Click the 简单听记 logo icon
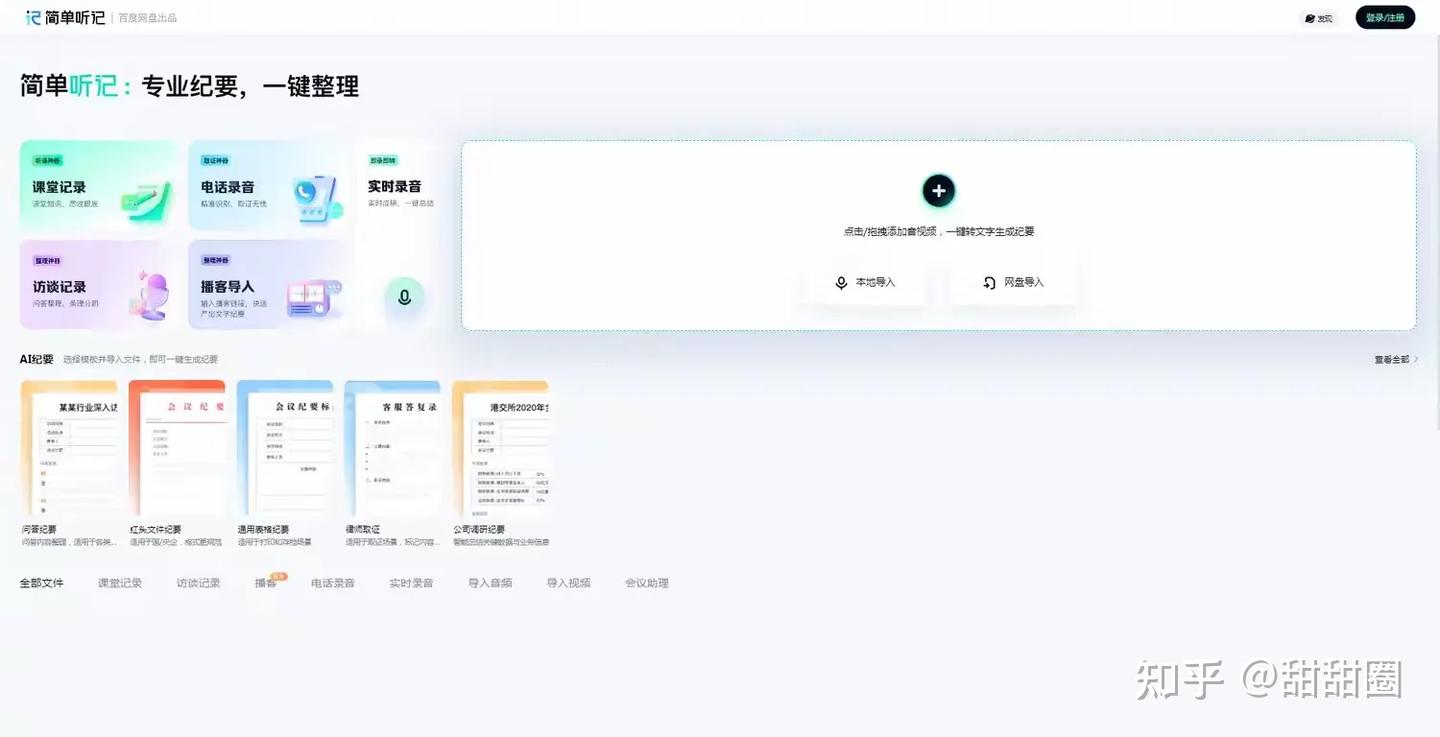Screen dimensions: 1440x737 click(33, 17)
